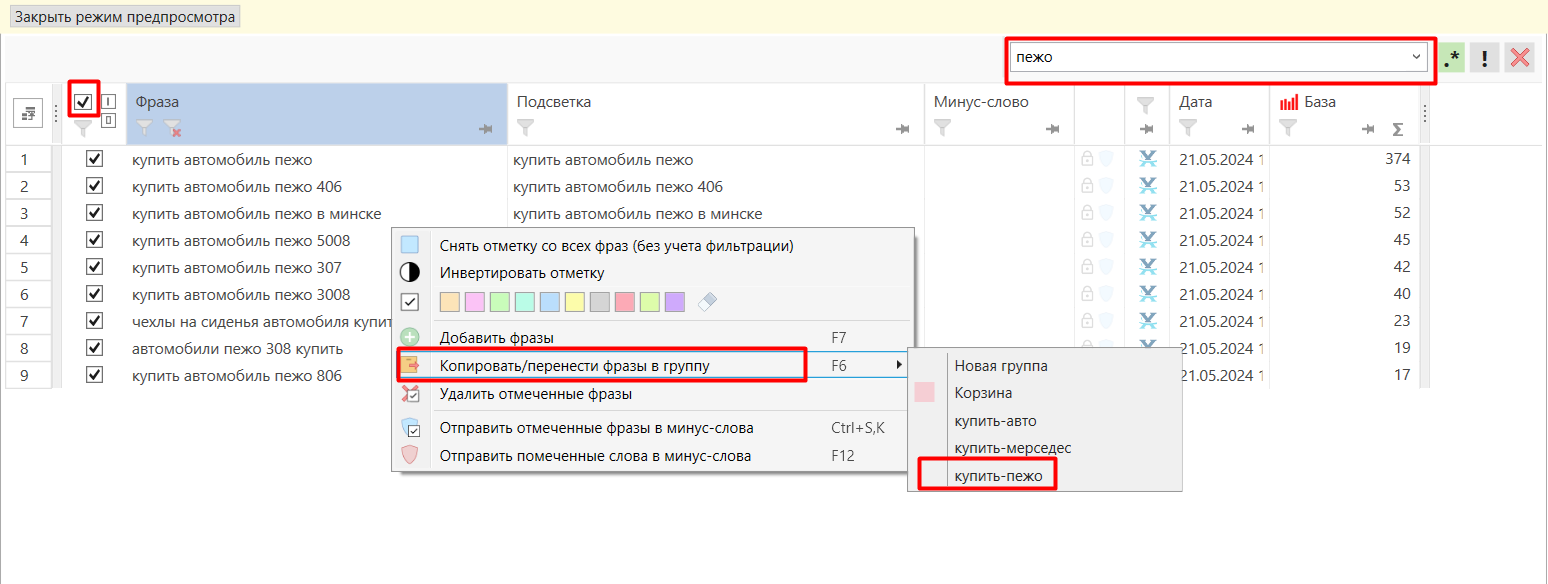Viewport: 1548px width, 584px height.
Task: Expand 'Копировать/перенести фразы в группу' submenu arrow
Action: [899, 365]
